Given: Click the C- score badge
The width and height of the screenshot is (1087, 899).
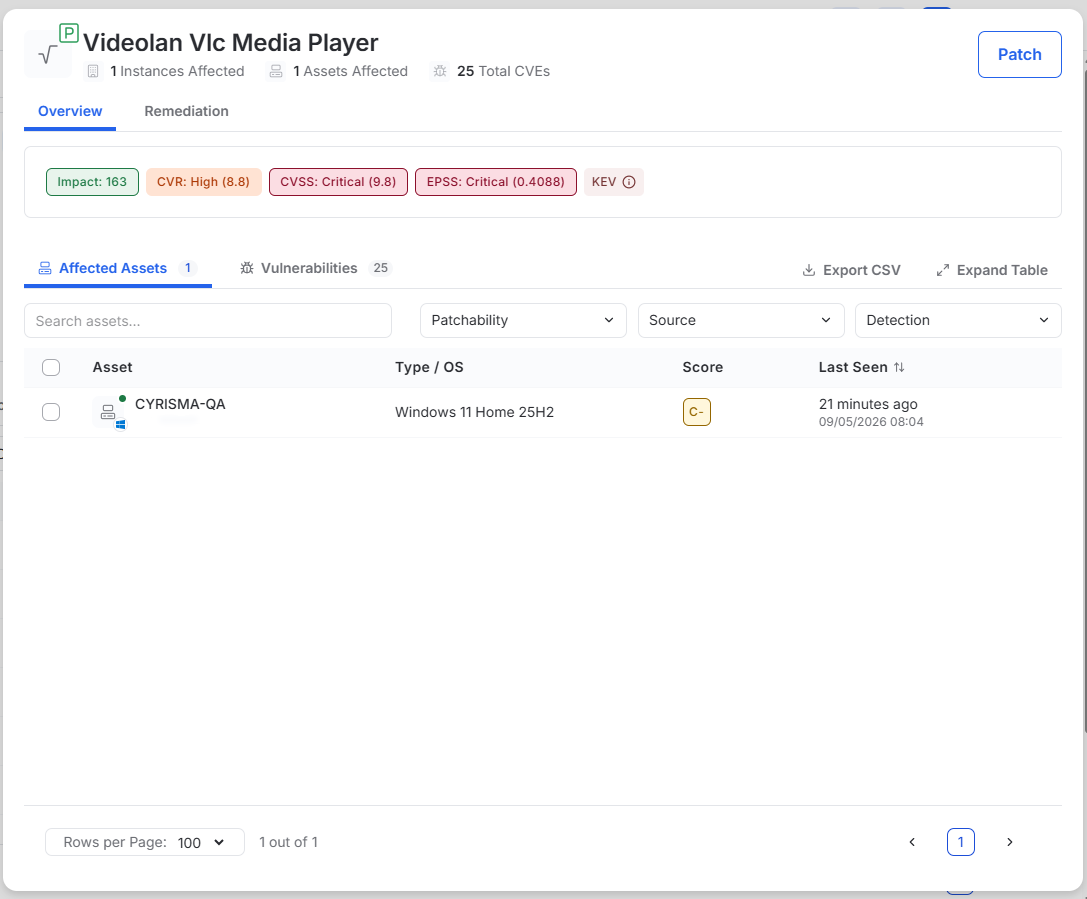Looking at the screenshot, I should click(x=697, y=412).
